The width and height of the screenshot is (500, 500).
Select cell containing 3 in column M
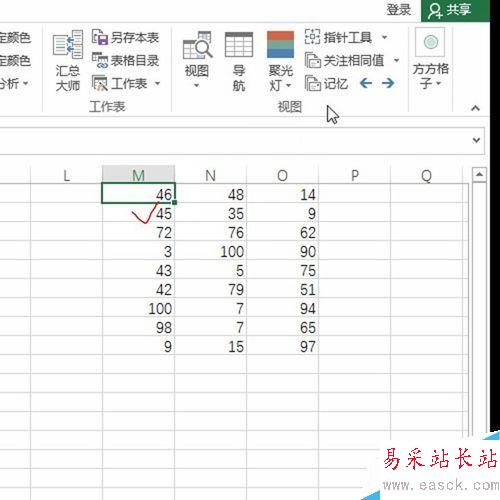[138, 250]
